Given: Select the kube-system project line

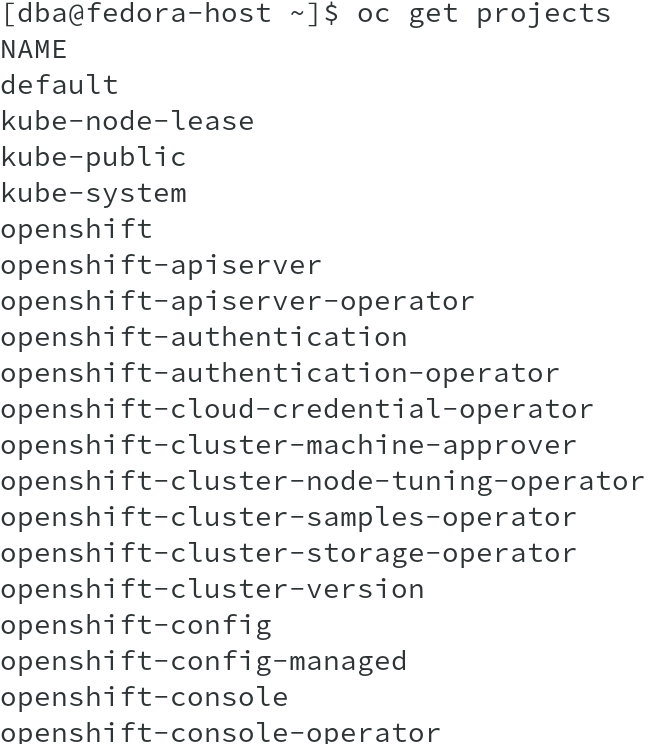Looking at the screenshot, I should point(93,194).
